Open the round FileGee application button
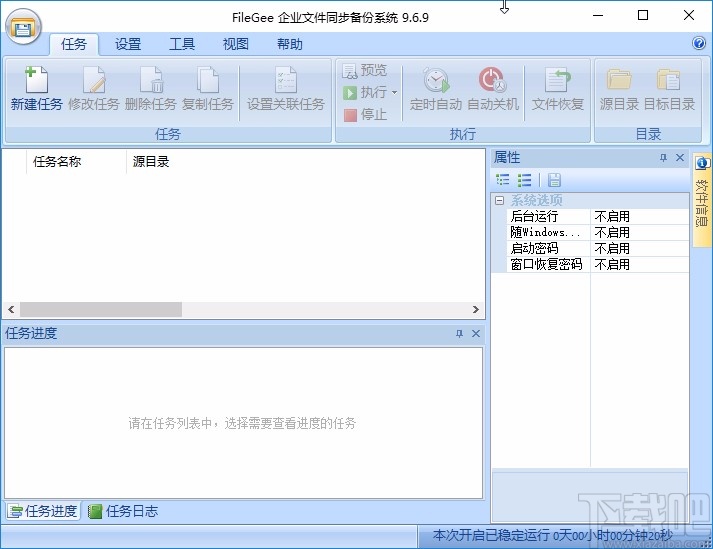Screen dimensions: 713x549 [x=23, y=27]
